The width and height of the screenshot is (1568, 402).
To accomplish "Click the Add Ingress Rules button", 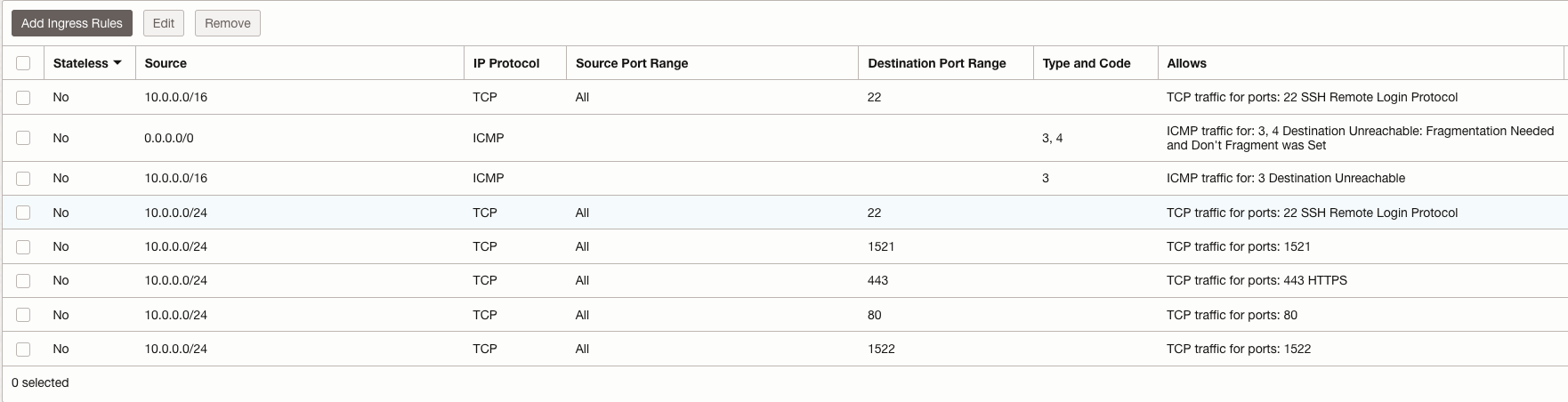I will click(72, 23).
